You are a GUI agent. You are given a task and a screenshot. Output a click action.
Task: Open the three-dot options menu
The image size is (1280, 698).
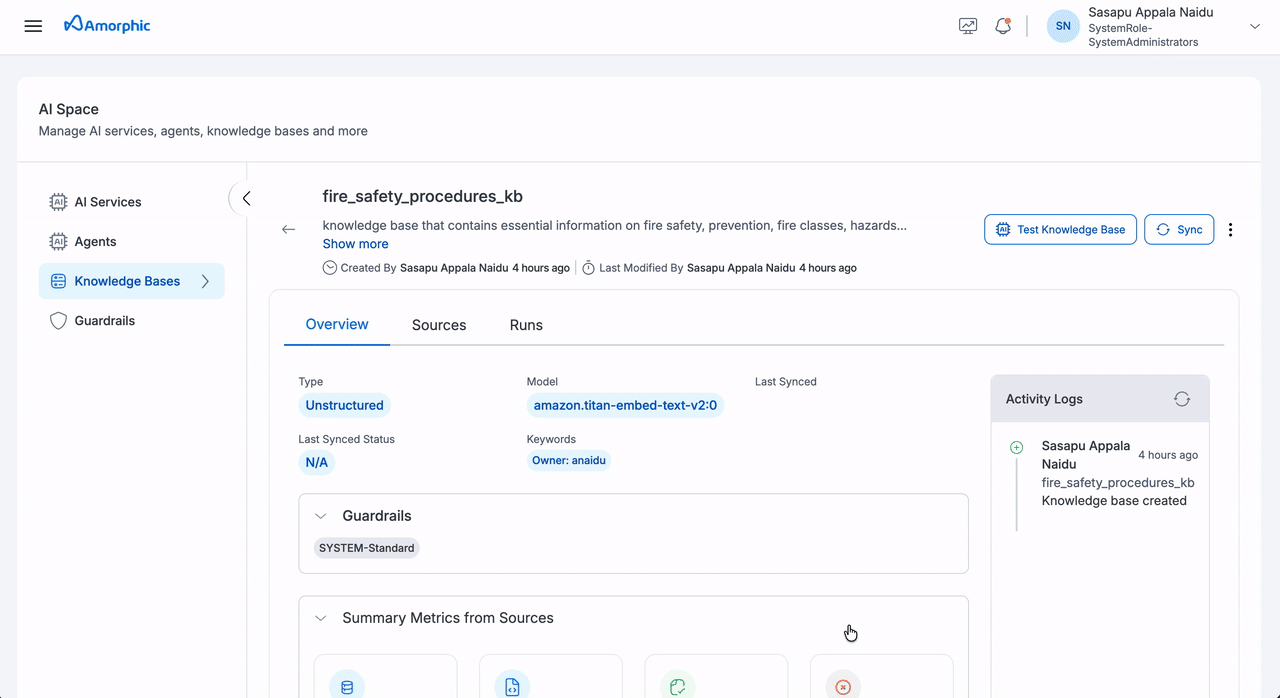point(1233,229)
